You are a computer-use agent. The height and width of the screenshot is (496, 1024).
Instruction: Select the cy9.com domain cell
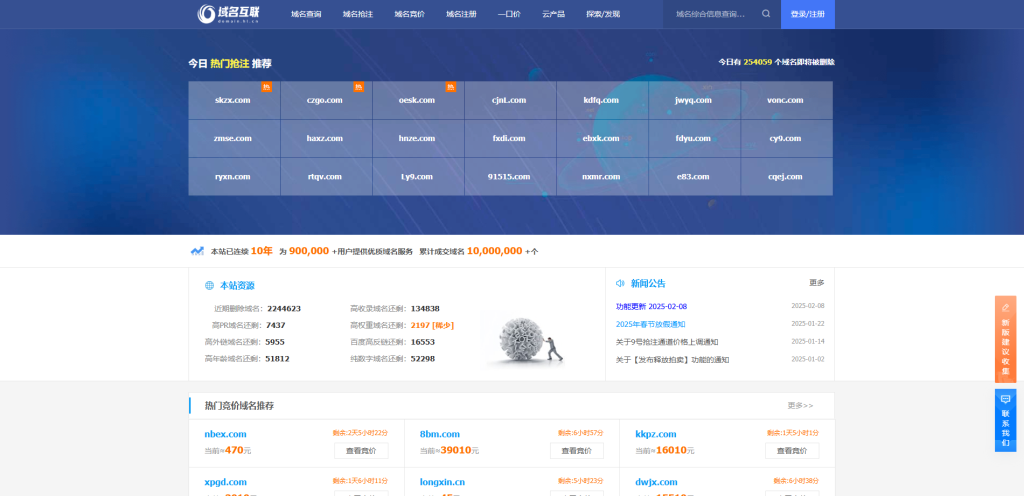pos(787,138)
